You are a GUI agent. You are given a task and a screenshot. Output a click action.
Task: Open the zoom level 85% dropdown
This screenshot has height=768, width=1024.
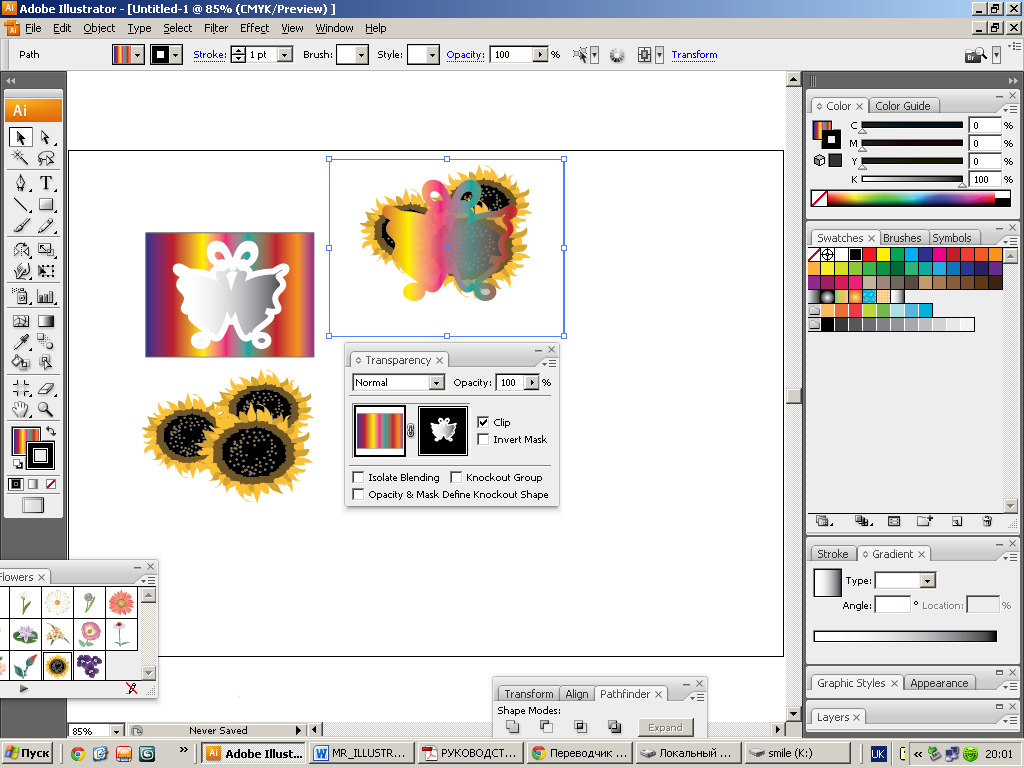click(116, 731)
